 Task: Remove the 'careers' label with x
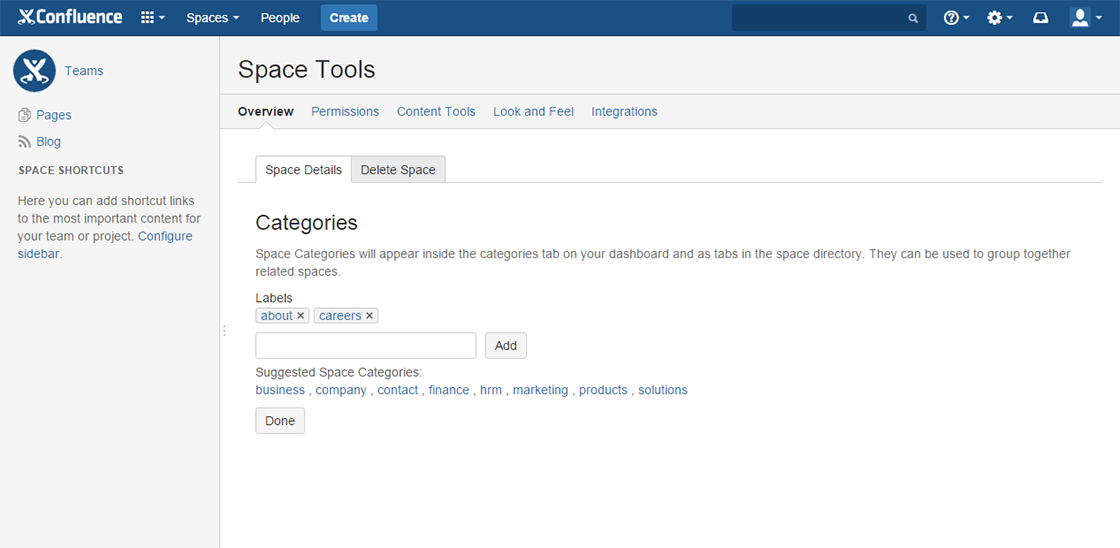pyautogui.click(x=369, y=316)
